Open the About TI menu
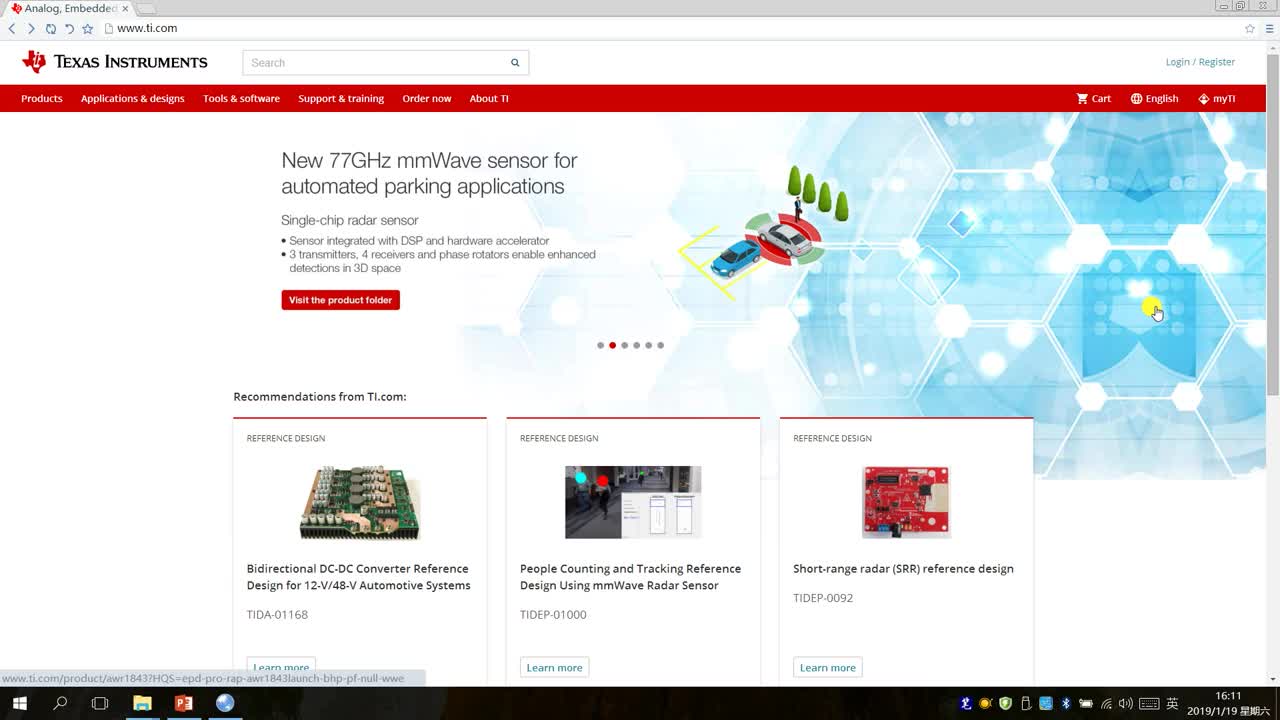1280x720 pixels. pyautogui.click(x=489, y=99)
